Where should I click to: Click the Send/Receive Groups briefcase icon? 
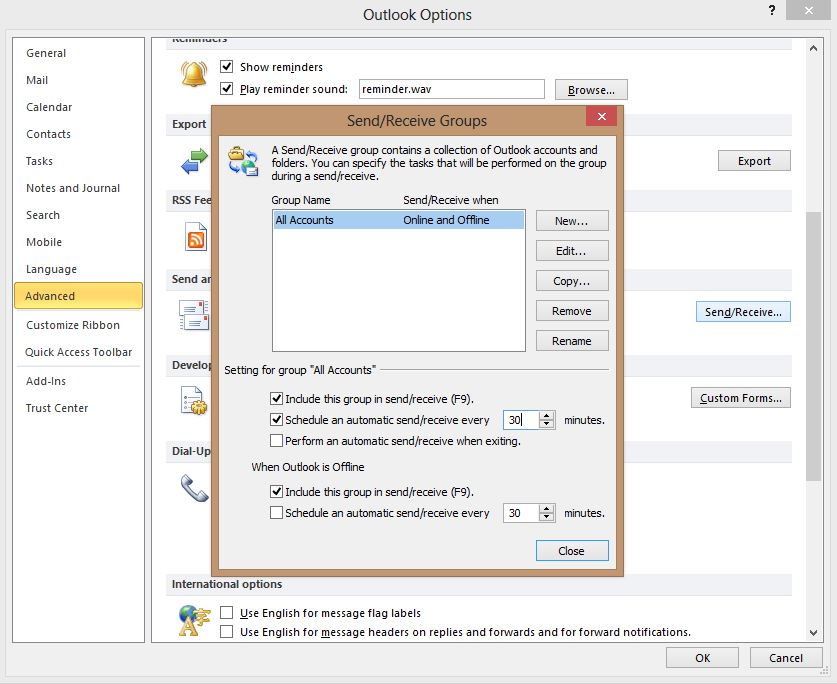(243, 161)
